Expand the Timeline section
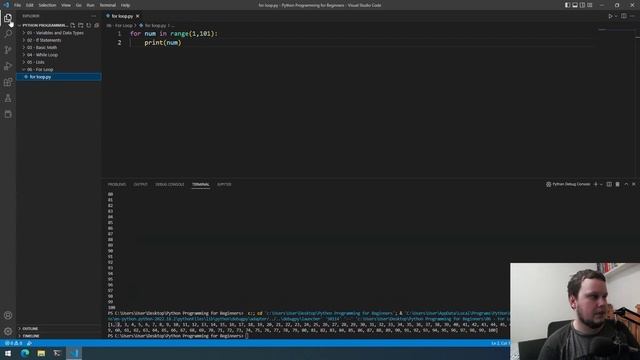Viewport: 640px width, 360px height. click(31, 336)
